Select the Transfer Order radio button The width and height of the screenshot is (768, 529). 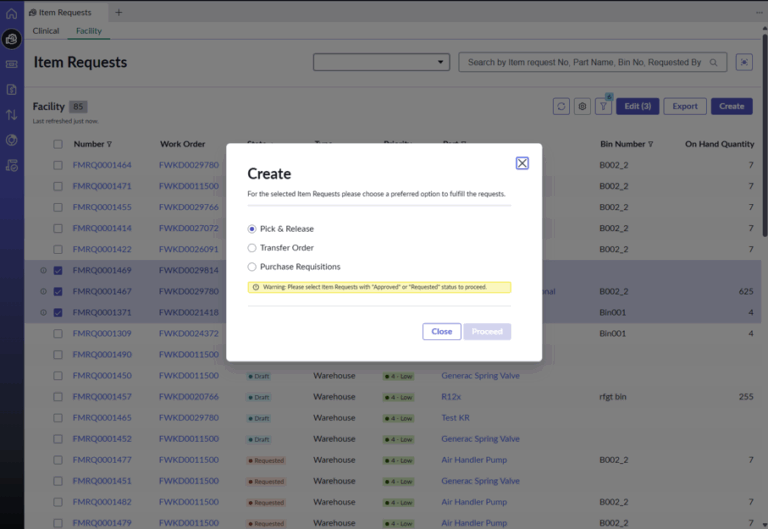pyautogui.click(x=252, y=248)
